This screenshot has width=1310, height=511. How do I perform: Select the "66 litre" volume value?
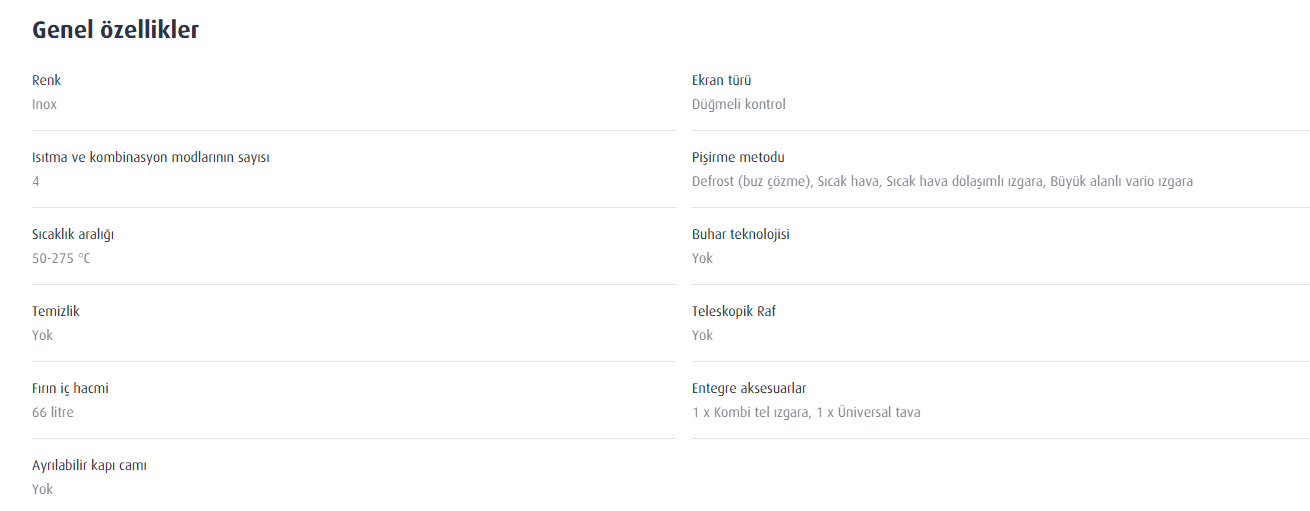pyautogui.click(x=53, y=412)
